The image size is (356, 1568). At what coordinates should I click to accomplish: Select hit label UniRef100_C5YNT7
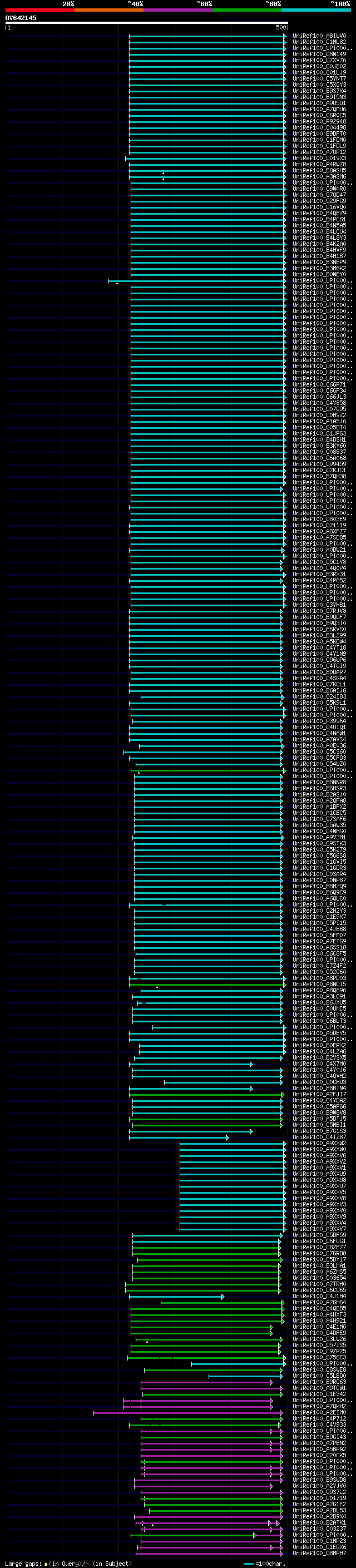click(x=319, y=78)
